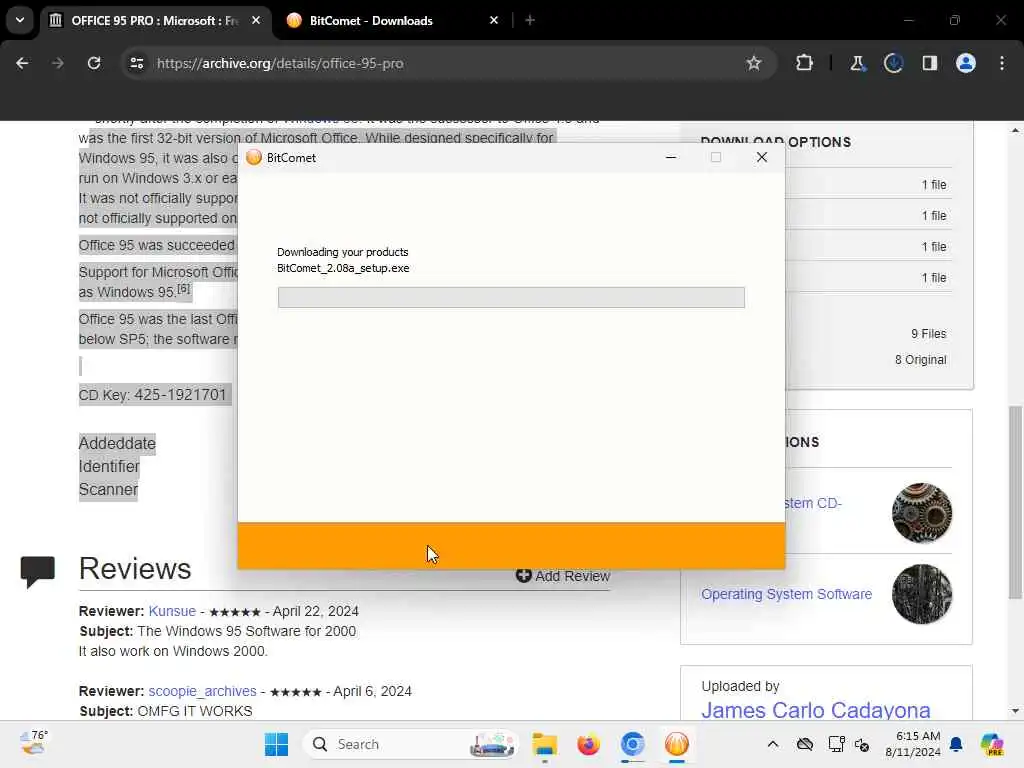The height and width of the screenshot is (768, 1024).
Task: Click the BitComet download progress bar
Action: (x=511, y=297)
